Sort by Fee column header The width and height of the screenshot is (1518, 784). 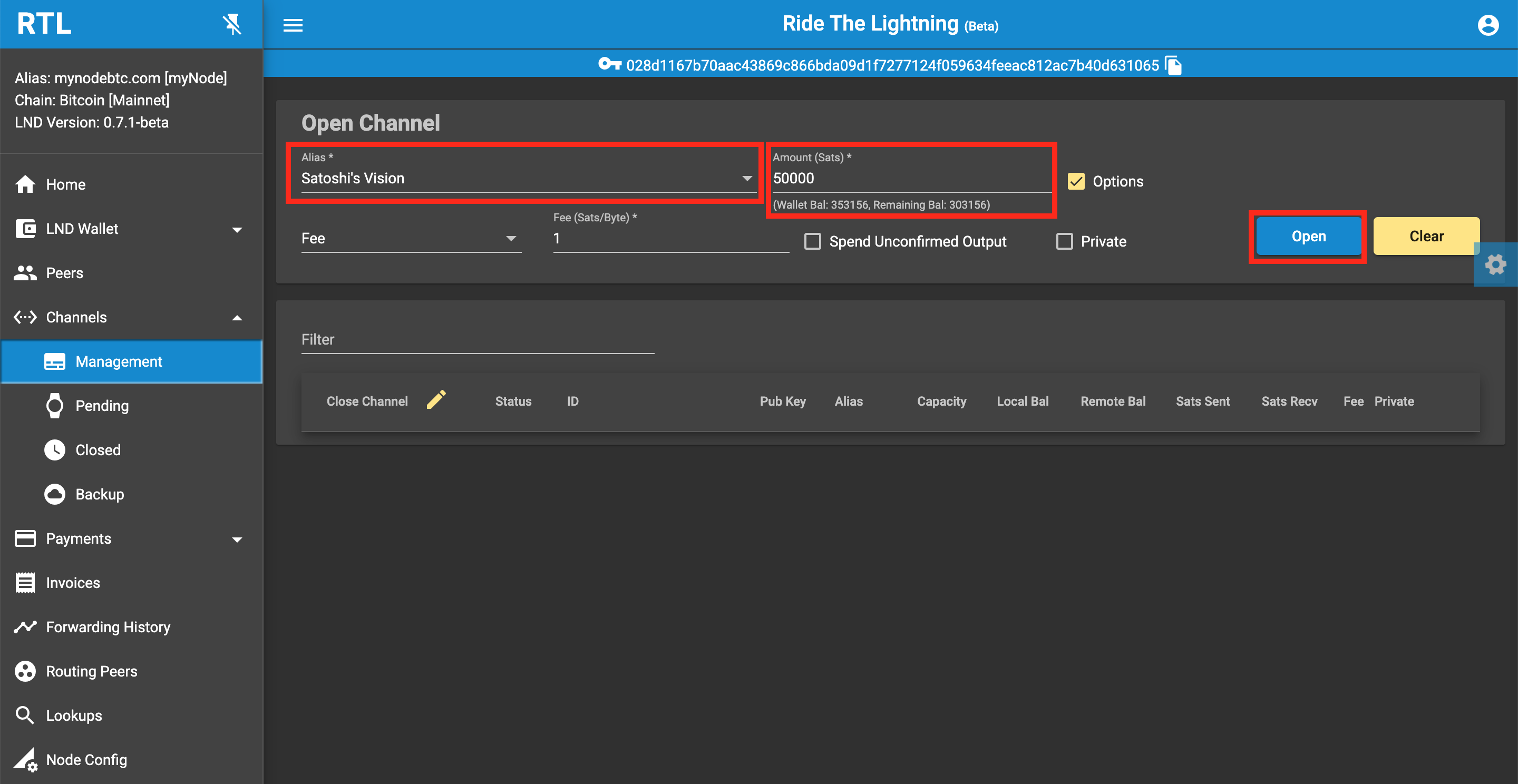coord(1353,401)
